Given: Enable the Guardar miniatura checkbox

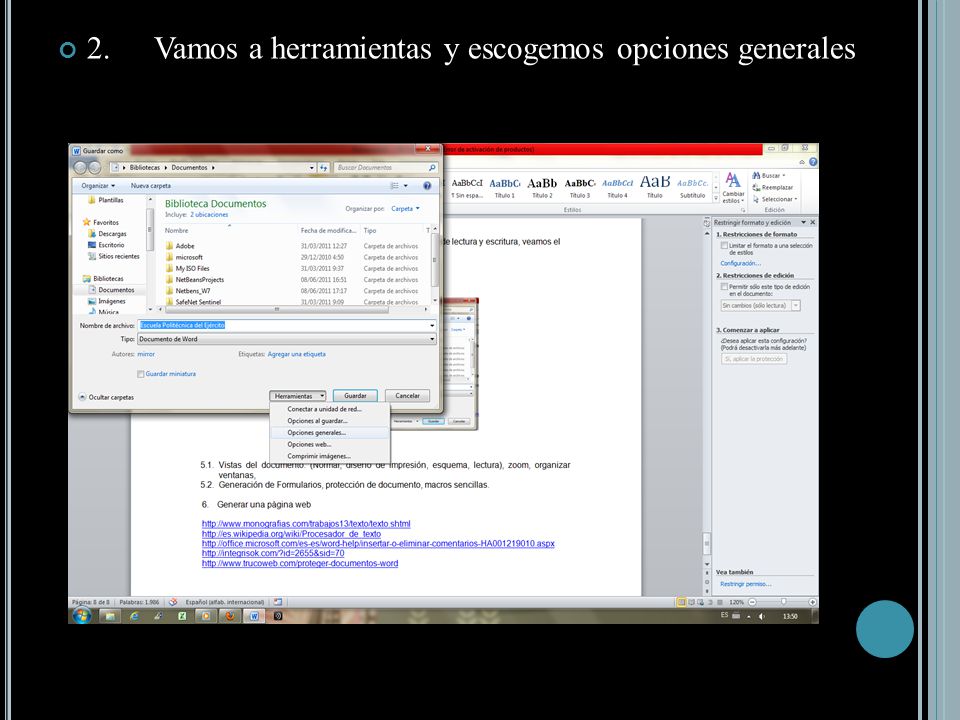Looking at the screenshot, I should click(141, 374).
